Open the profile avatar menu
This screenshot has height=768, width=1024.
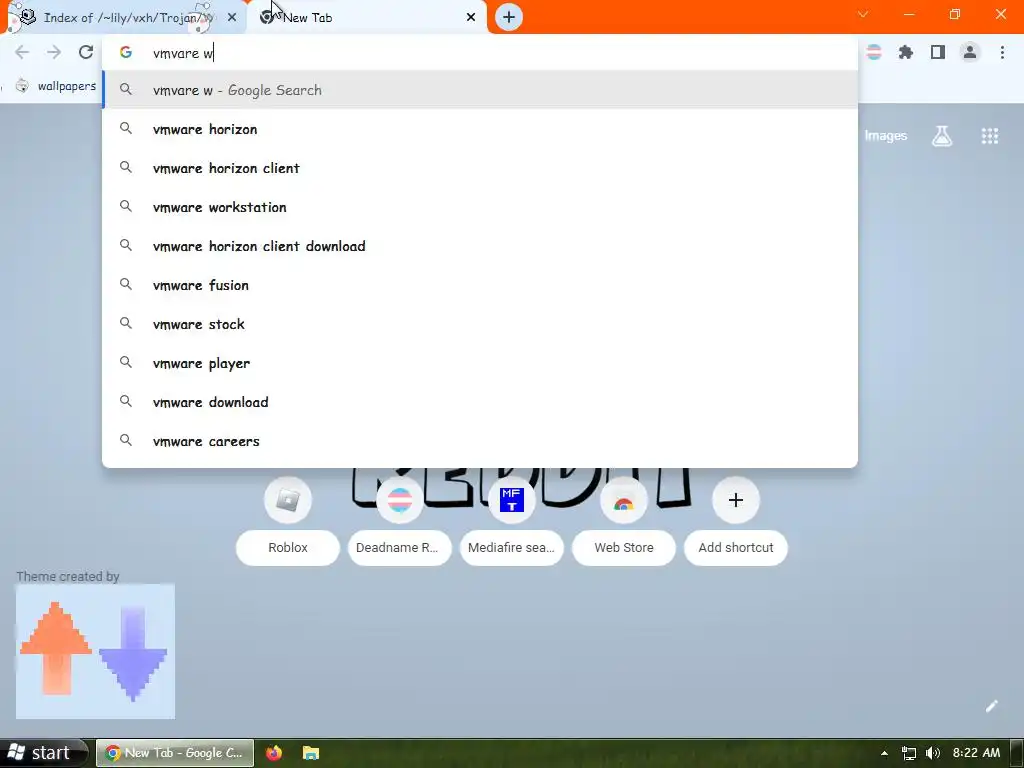[x=970, y=52]
